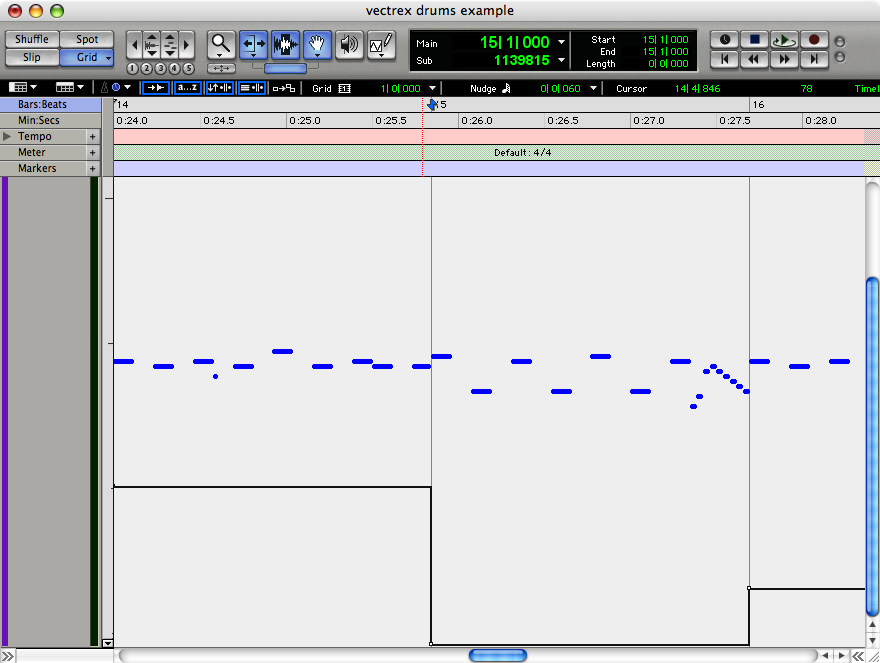Click the Default: 4/4 meter event
The image size is (880, 663).
(x=522, y=153)
